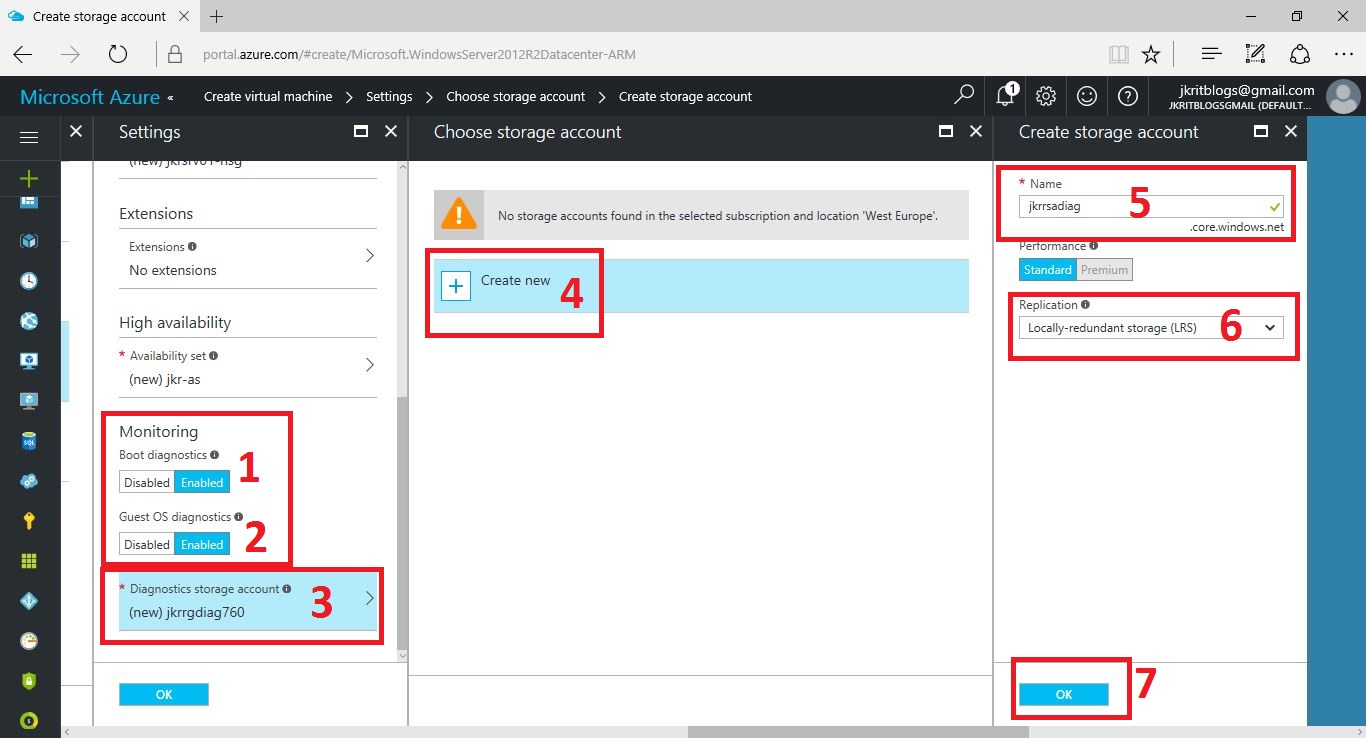Open the help question mark icon
The width and height of the screenshot is (1366, 738).
(x=1128, y=96)
